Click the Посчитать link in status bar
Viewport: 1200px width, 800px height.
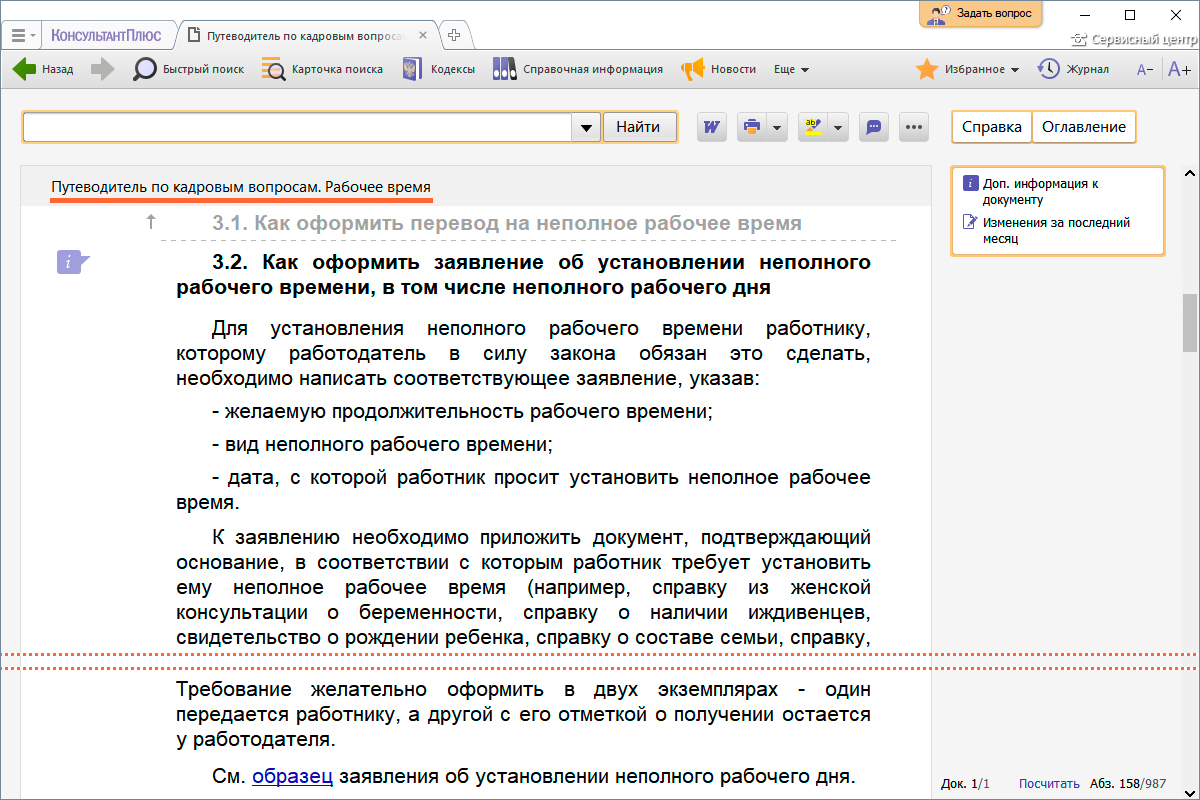point(1049,783)
